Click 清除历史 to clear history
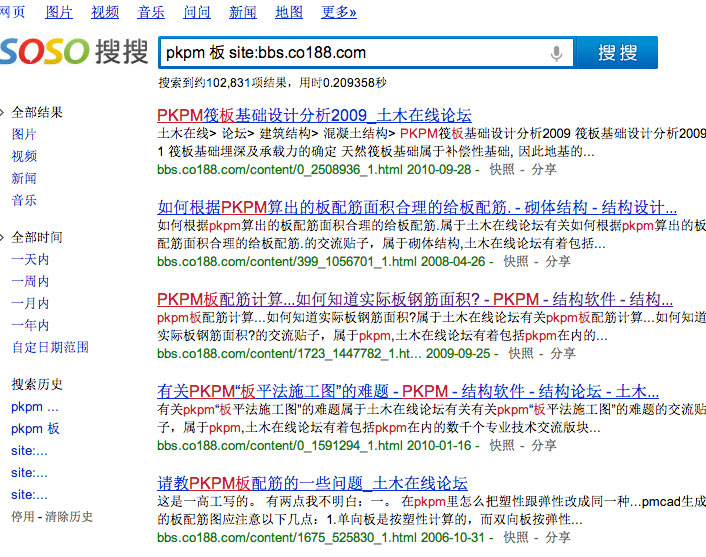Screen dimensions: 706x557 69,516
